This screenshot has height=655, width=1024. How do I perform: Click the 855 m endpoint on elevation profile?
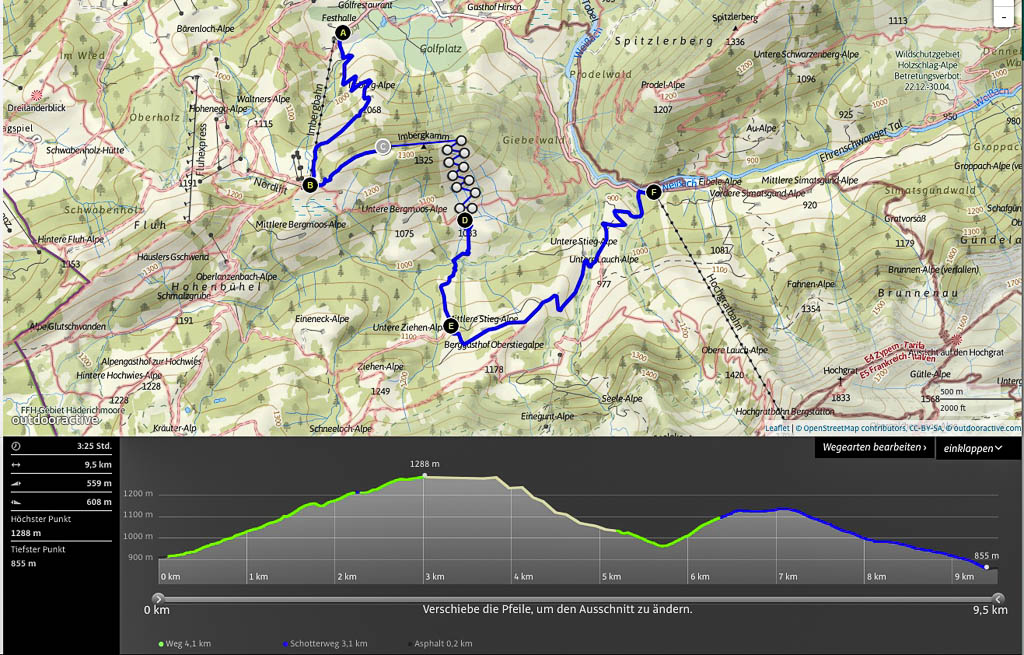tap(986, 567)
